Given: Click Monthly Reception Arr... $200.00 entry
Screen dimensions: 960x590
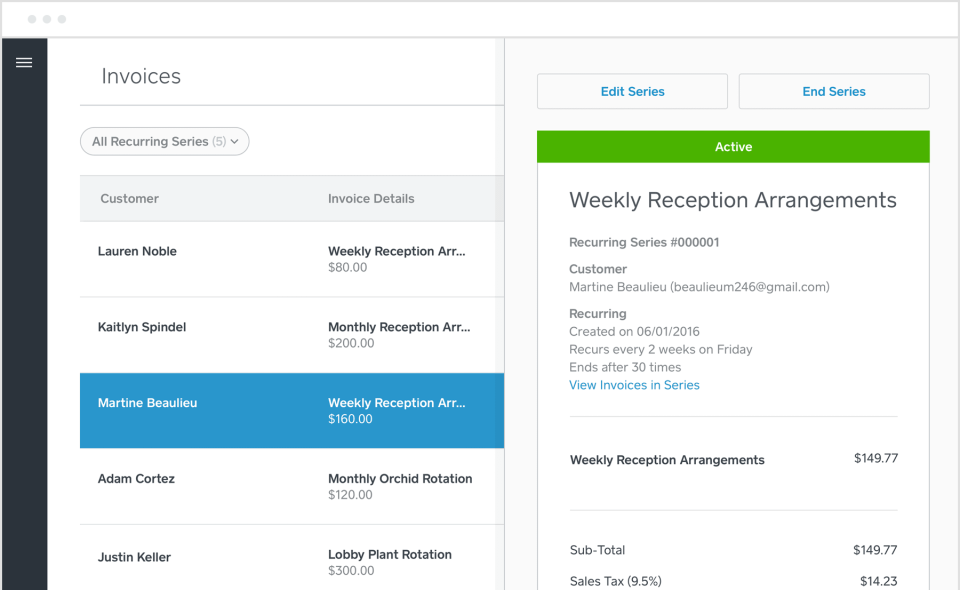Looking at the screenshot, I should point(399,335).
